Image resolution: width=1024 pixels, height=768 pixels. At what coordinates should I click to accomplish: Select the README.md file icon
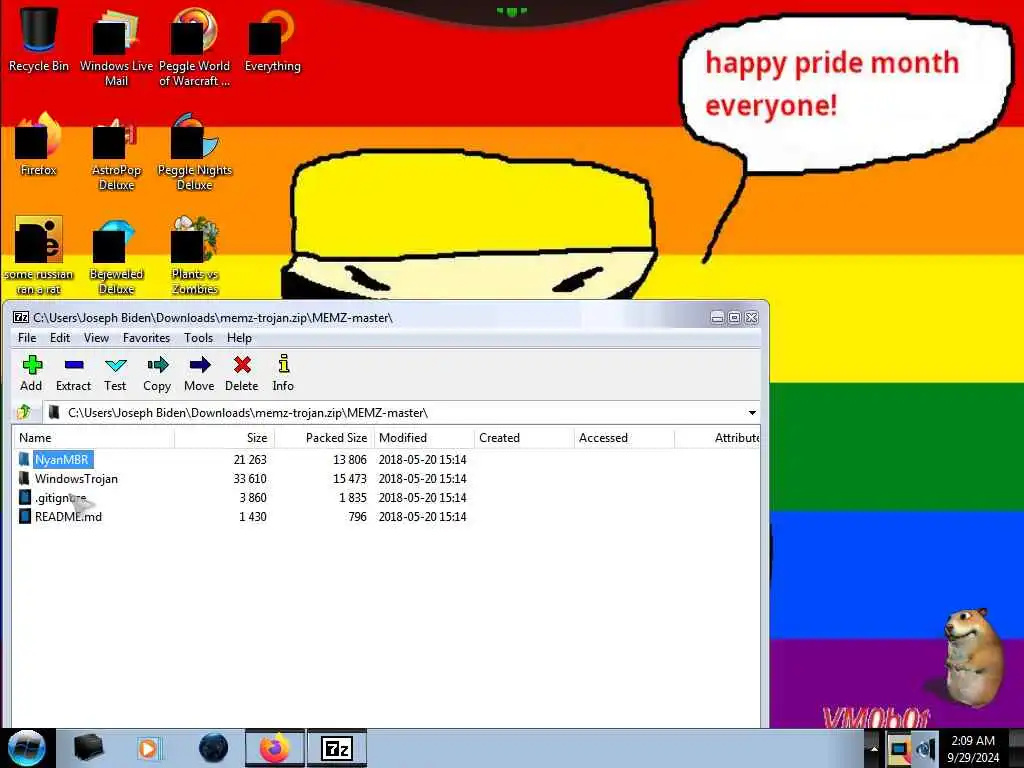[24, 516]
